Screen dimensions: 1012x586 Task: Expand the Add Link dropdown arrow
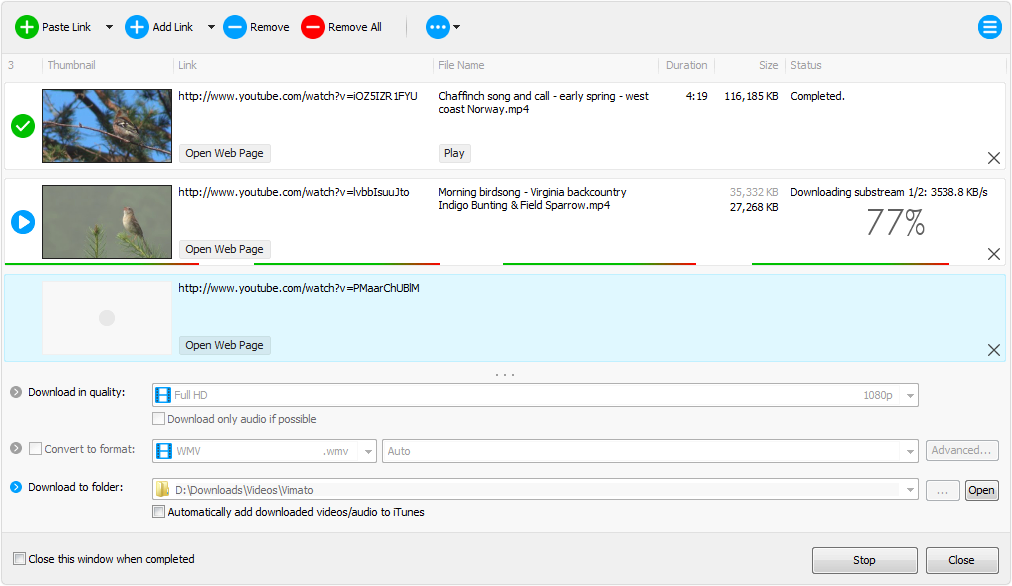pos(209,27)
